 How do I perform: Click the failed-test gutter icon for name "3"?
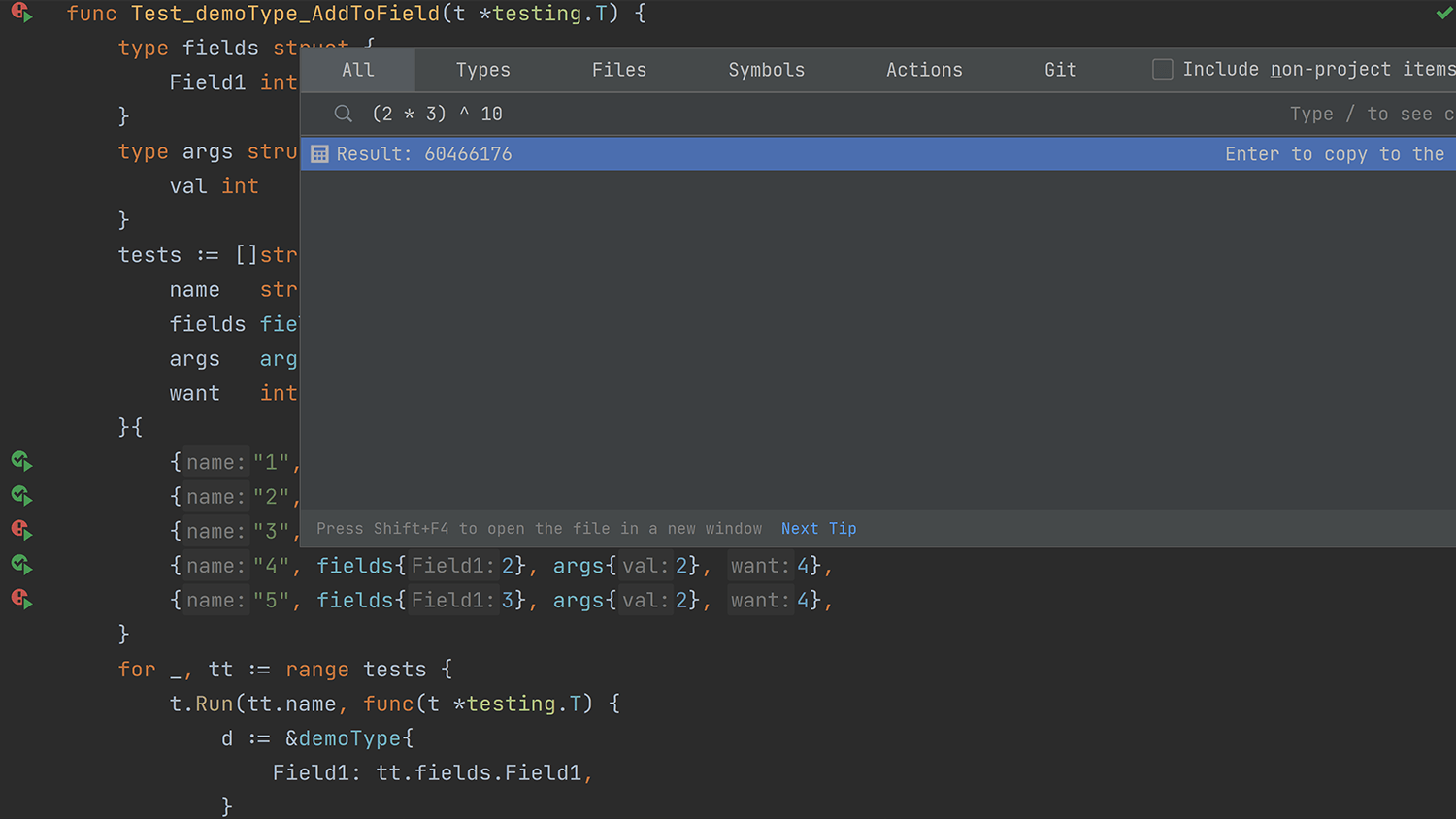pos(21,530)
